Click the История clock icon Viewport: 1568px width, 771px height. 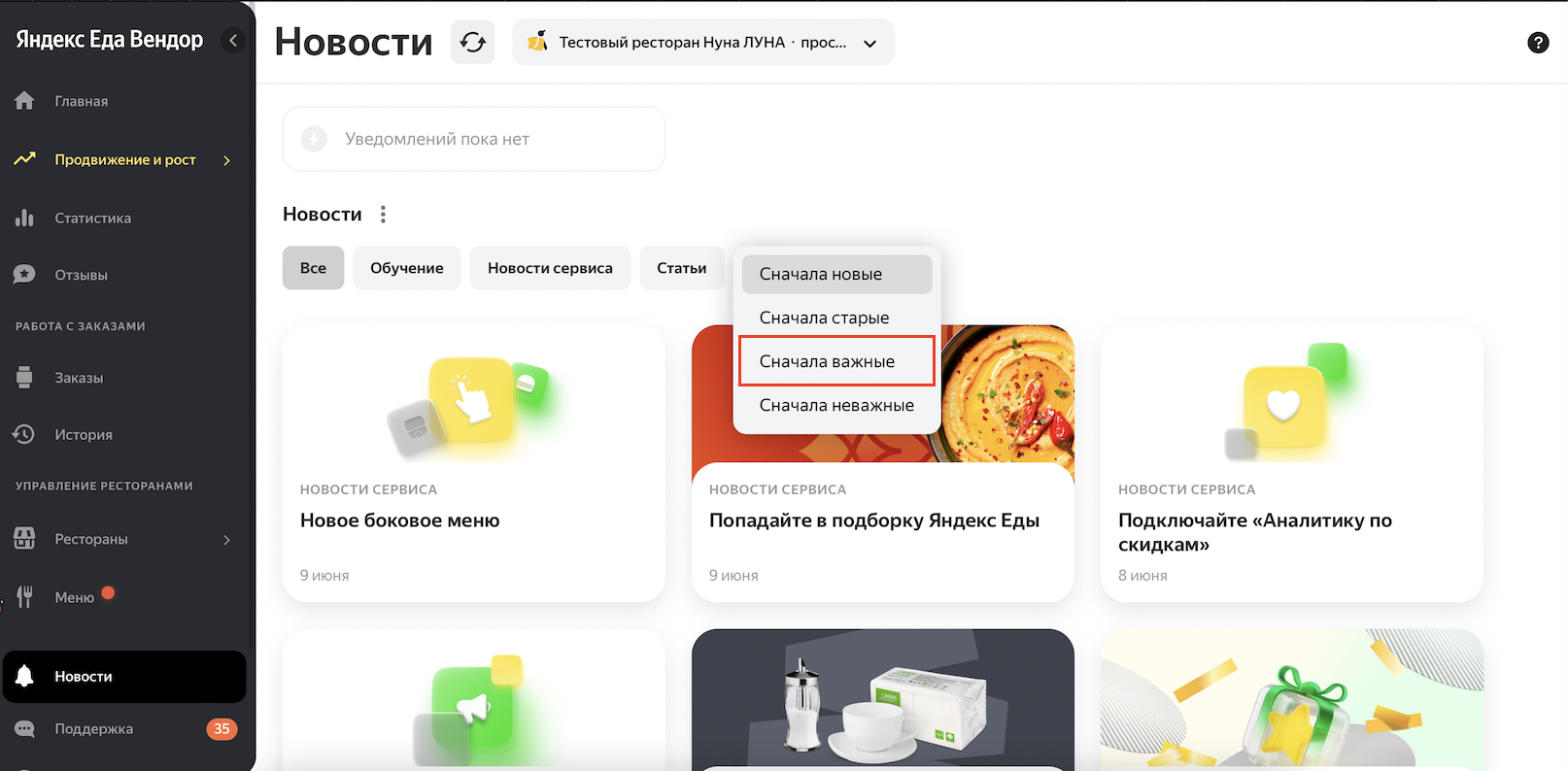pyautogui.click(x=25, y=434)
